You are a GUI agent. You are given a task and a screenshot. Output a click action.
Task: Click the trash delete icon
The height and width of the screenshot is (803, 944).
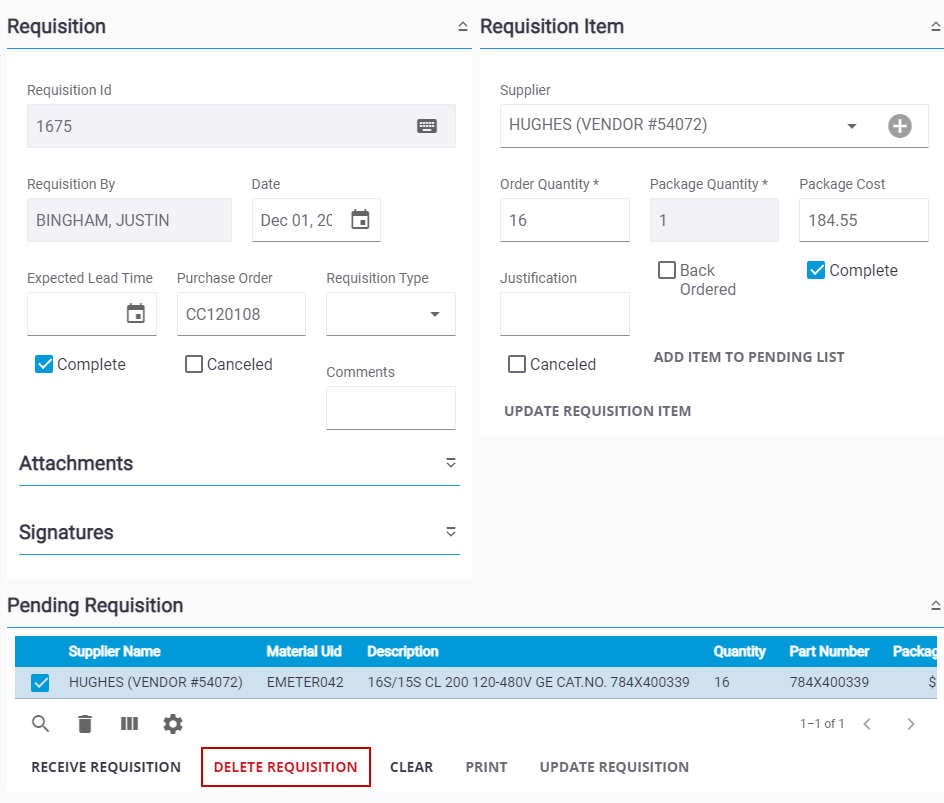point(85,724)
